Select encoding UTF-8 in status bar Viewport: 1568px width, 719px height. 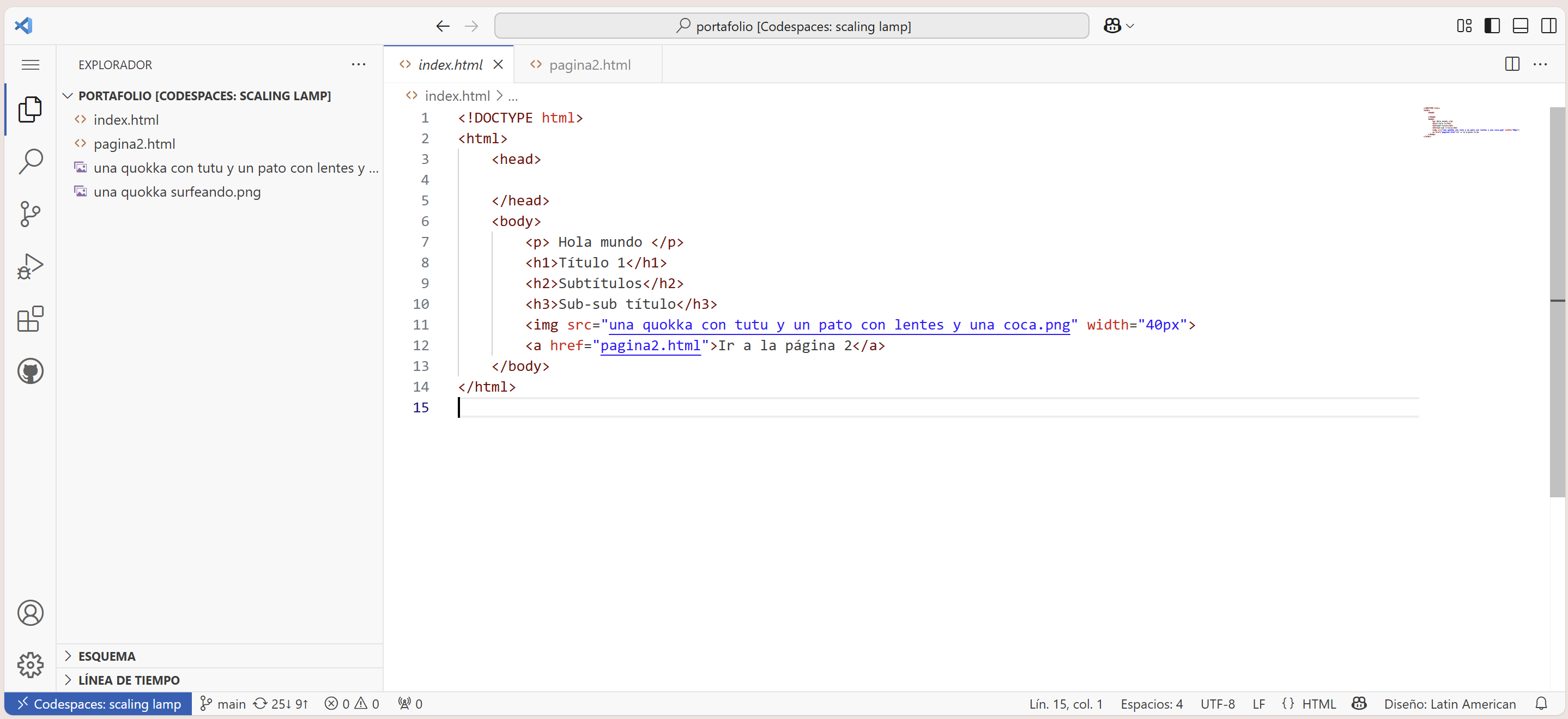click(1218, 704)
